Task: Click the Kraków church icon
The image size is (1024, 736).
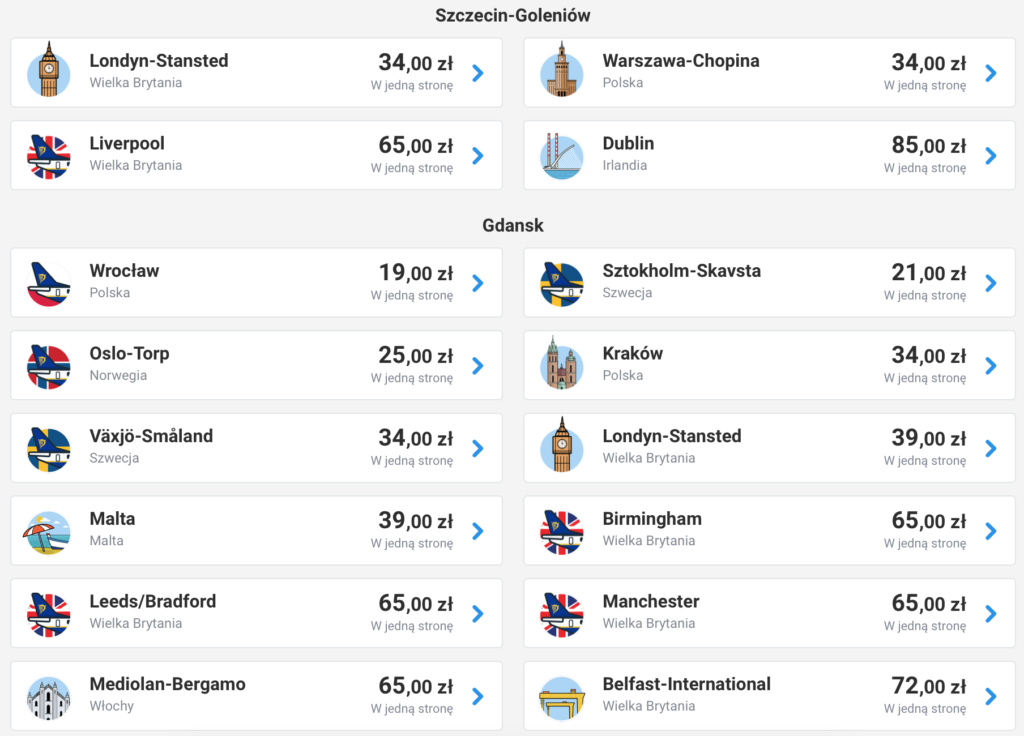Action: tap(561, 365)
